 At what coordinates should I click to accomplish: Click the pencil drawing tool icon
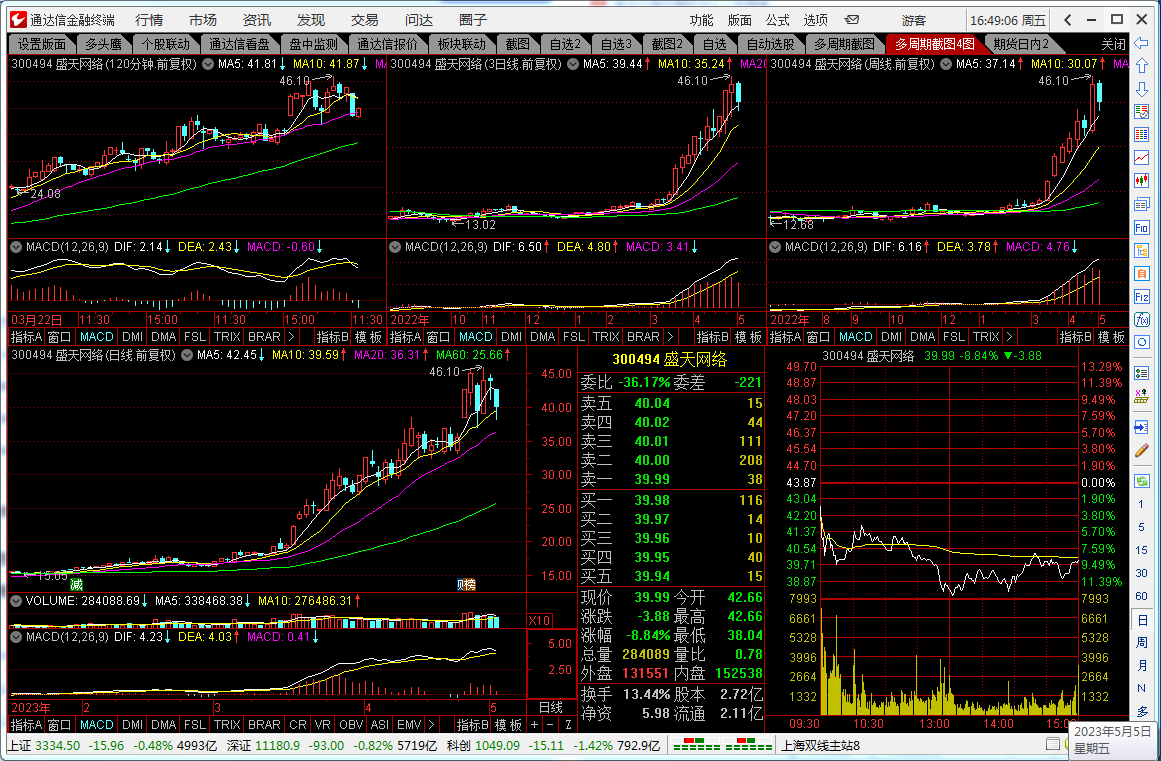coord(1142,451)
